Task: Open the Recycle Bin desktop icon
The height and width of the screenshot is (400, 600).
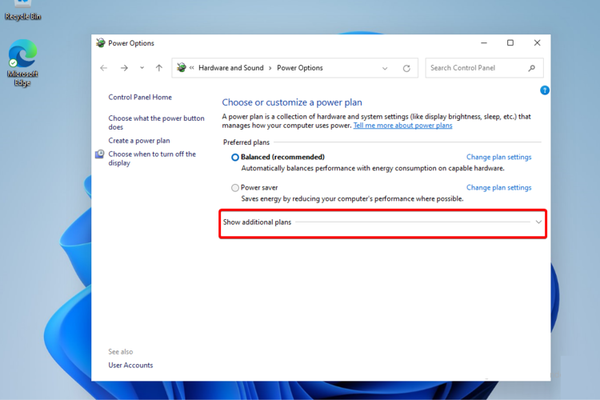Action: pyautogui.click(x=22, y=10)
